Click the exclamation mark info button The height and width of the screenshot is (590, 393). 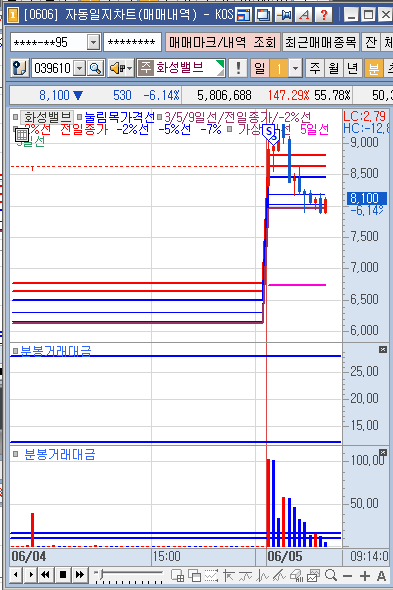[x=238, y=68]
